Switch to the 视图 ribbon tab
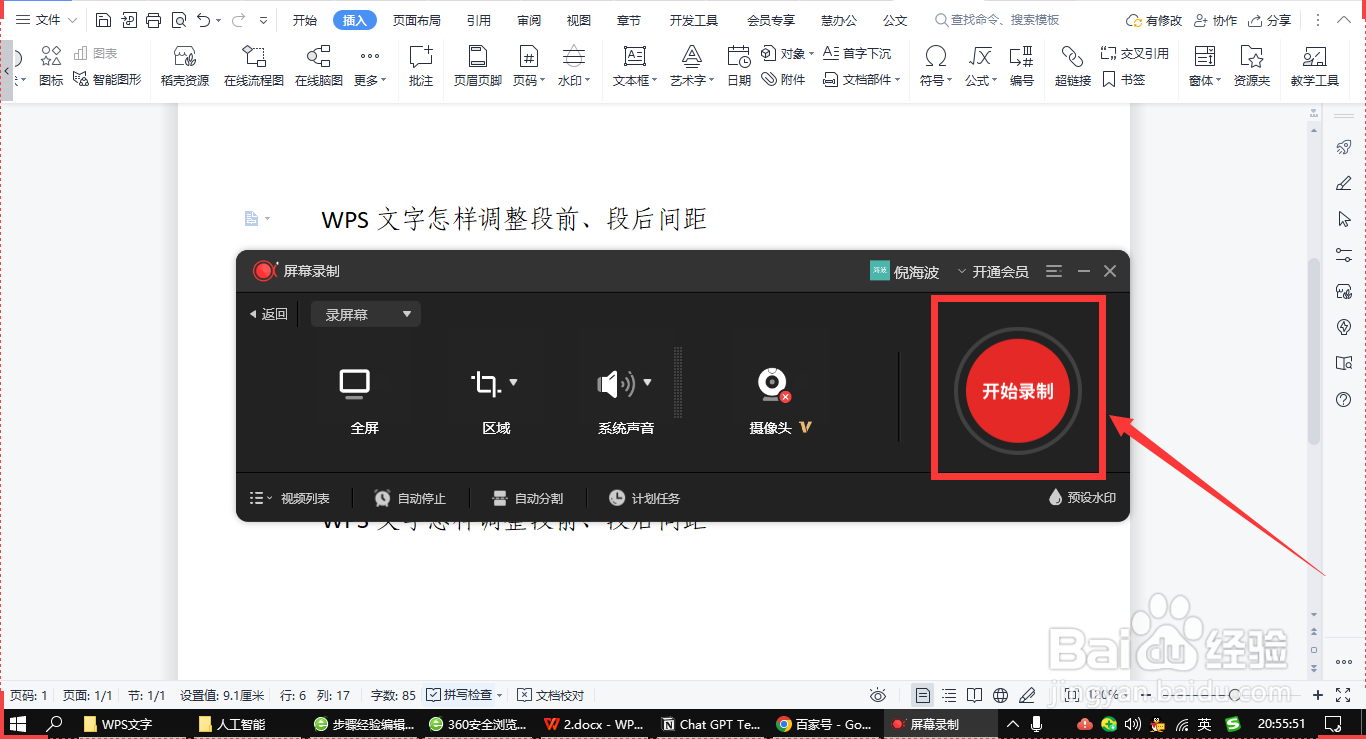1366x739 pixels. [578, 20]
